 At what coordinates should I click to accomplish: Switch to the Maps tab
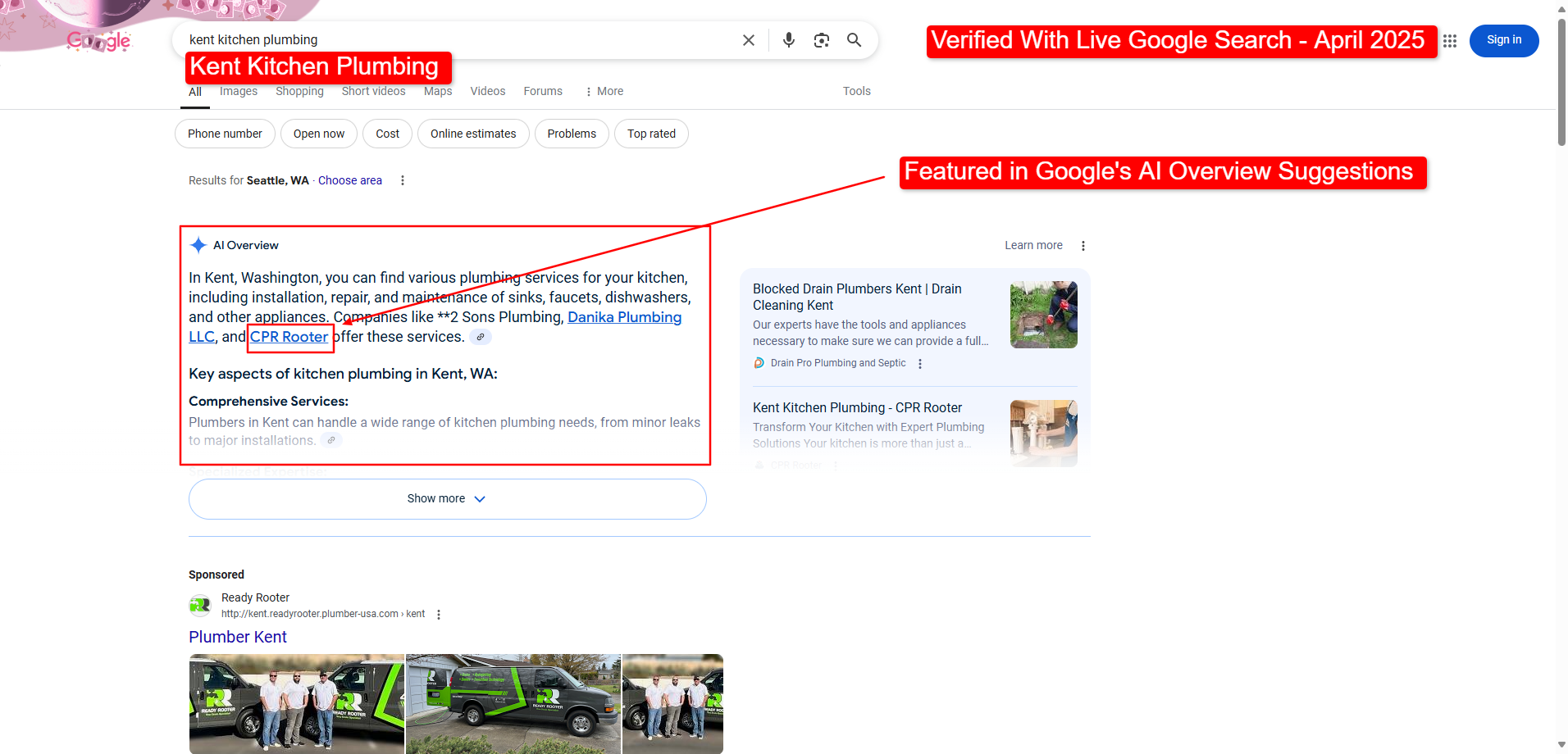[x=438, y=91]
